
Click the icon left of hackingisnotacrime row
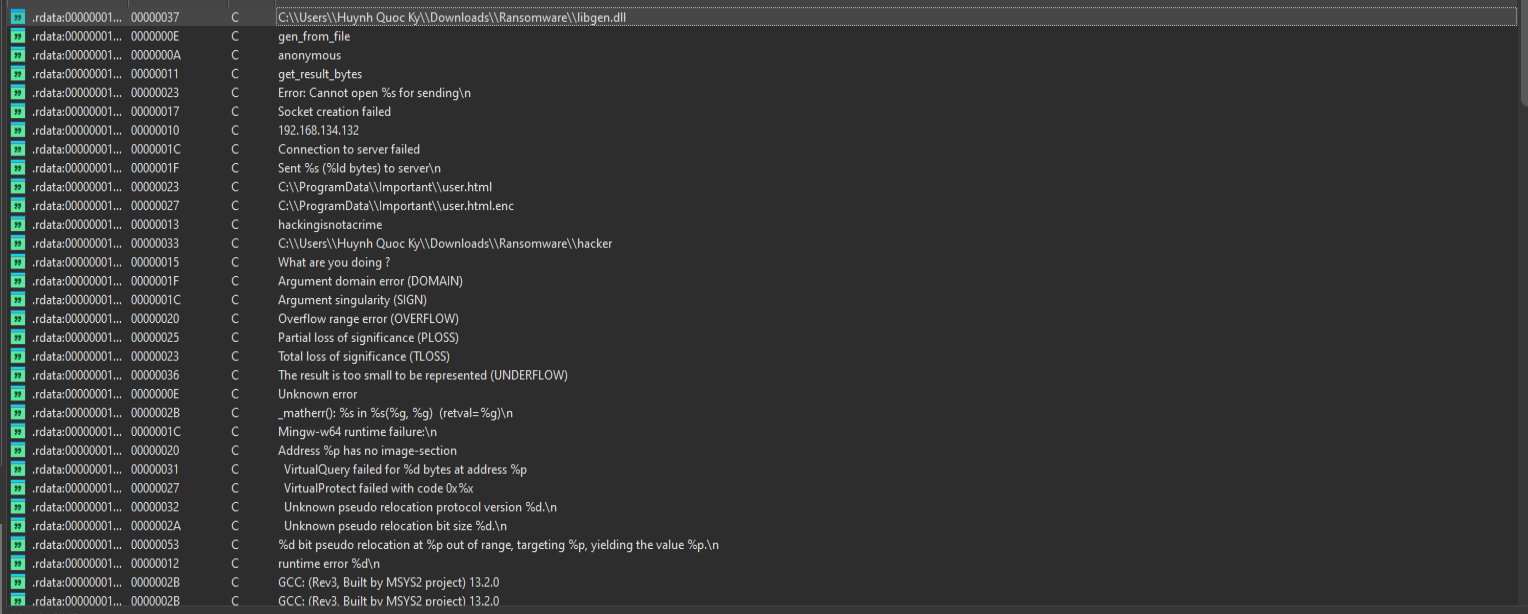point(17,224)
